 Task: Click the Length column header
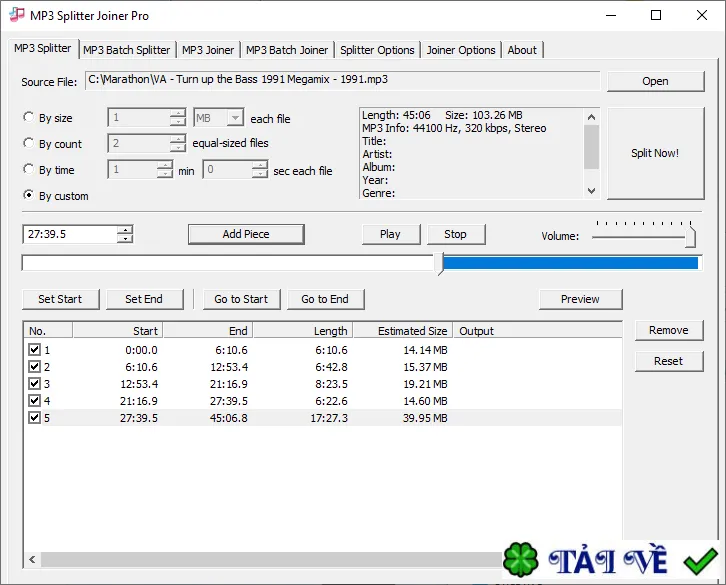click(x=303, y=331)
